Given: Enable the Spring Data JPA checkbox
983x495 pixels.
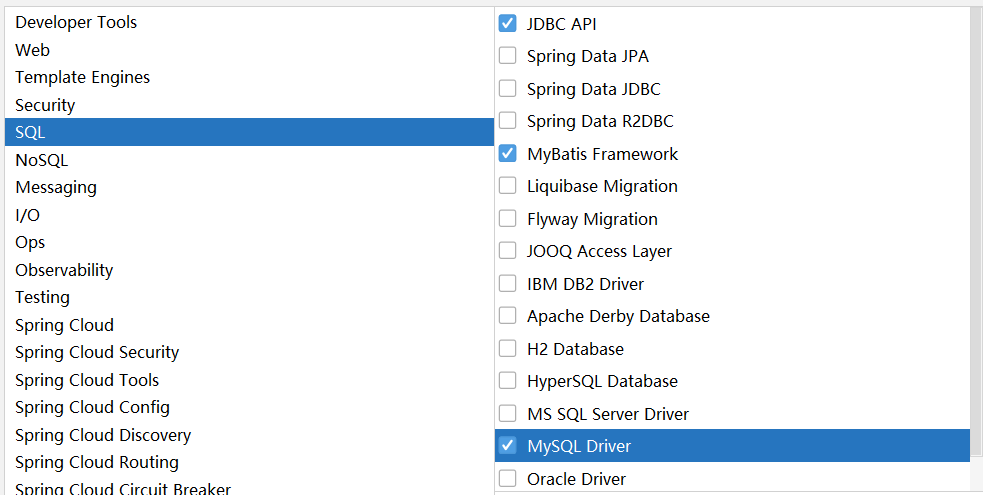Looking at the screenshot, I should point(507,56).
